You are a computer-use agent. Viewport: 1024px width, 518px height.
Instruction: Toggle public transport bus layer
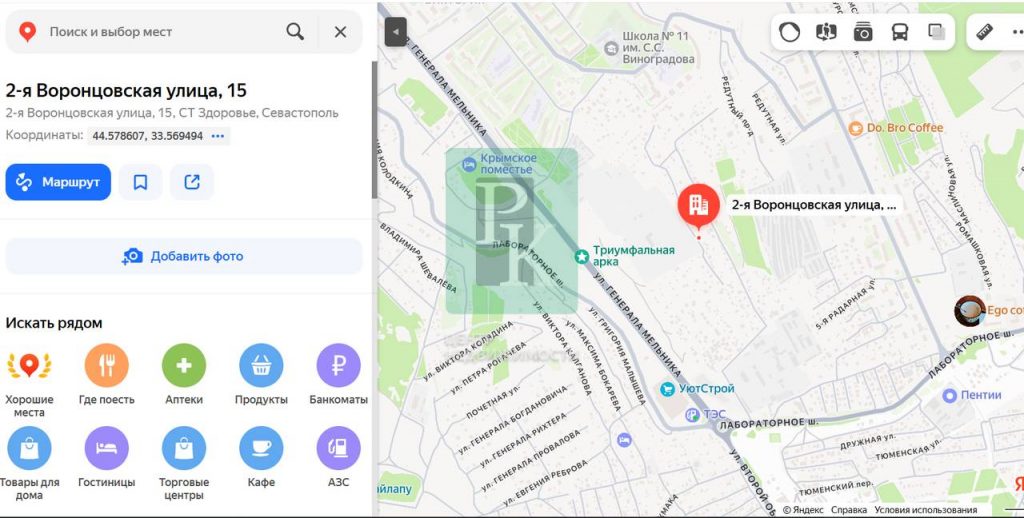point(899,31)
